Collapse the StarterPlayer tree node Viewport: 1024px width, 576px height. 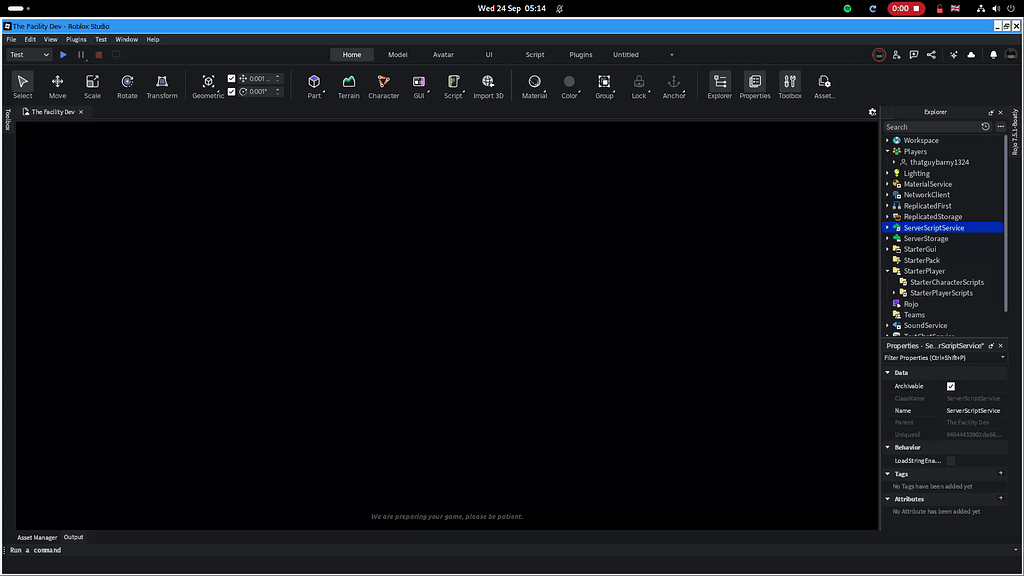pos(887,271)
